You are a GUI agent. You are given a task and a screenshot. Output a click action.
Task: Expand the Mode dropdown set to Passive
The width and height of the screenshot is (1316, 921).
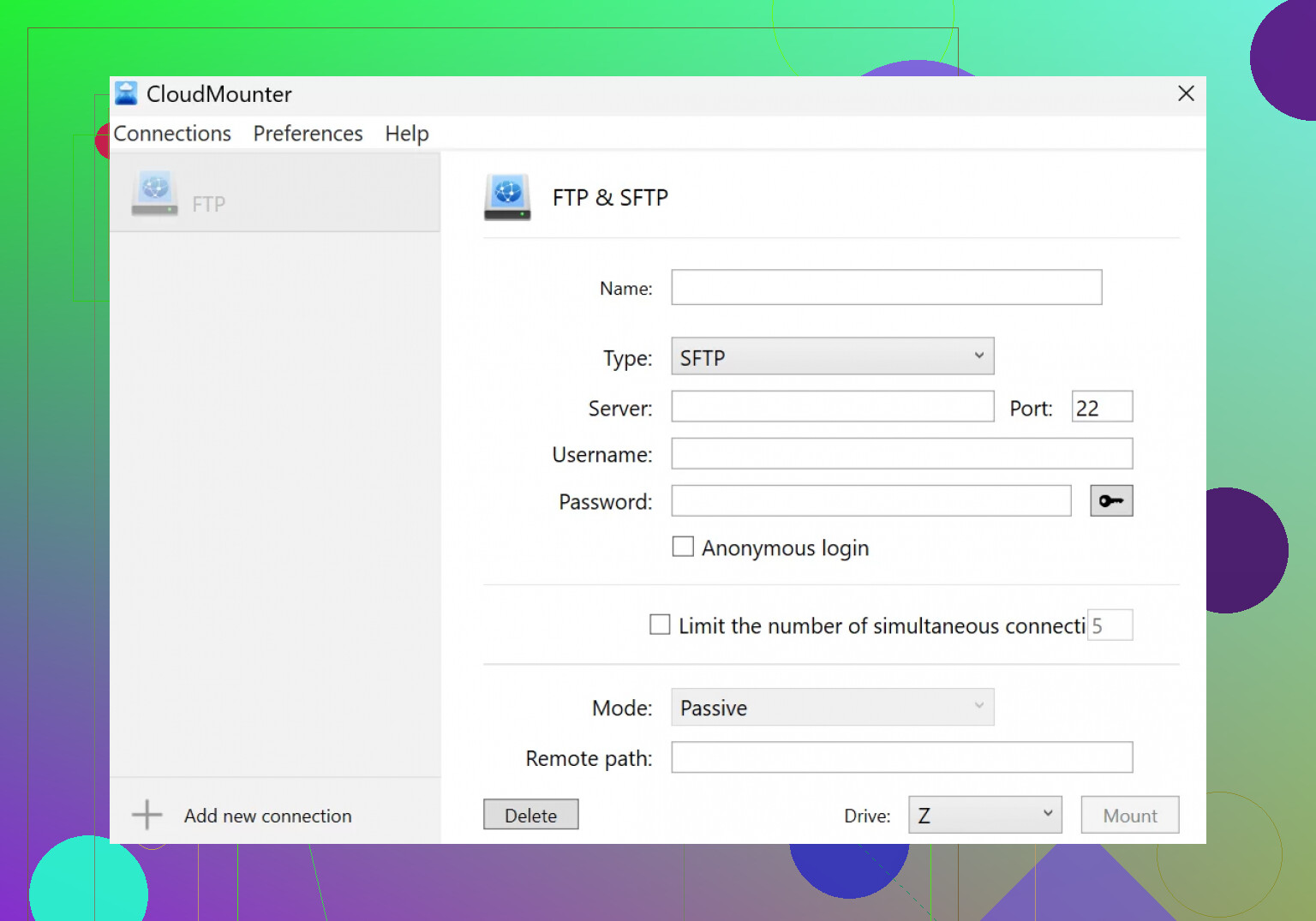click(x=832, y=708)
